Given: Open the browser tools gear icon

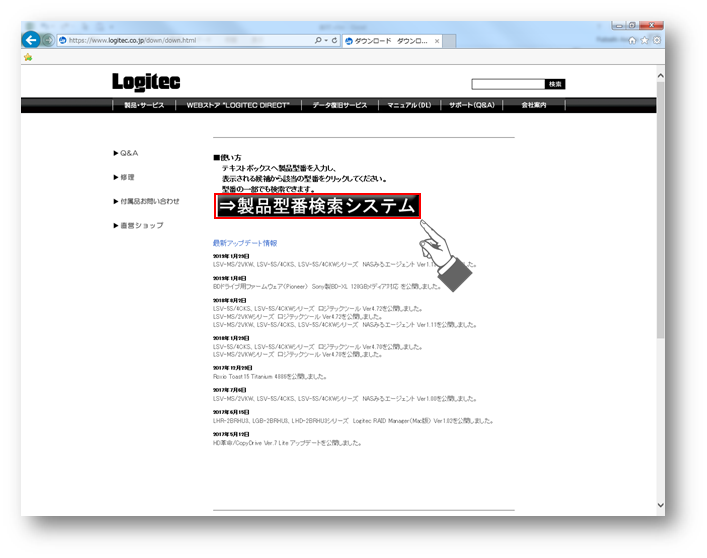Looking at the screenshot, I should (657, 40).
